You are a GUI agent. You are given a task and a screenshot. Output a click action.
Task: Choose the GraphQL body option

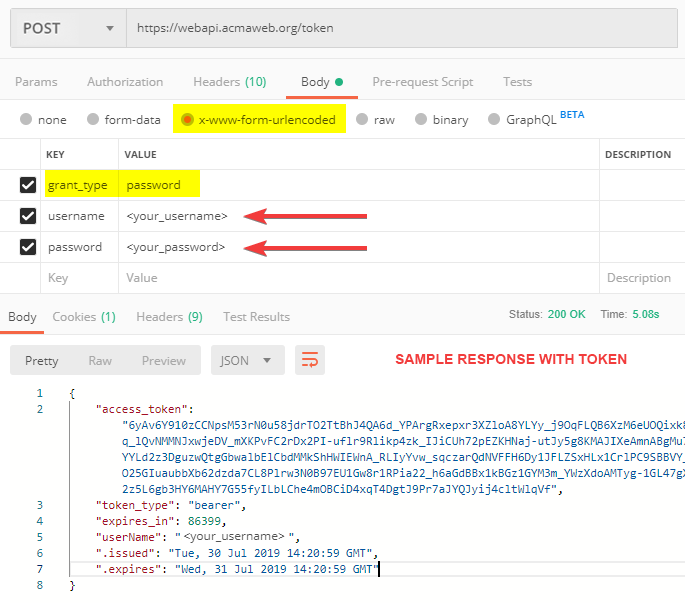(x=494, y=120)
